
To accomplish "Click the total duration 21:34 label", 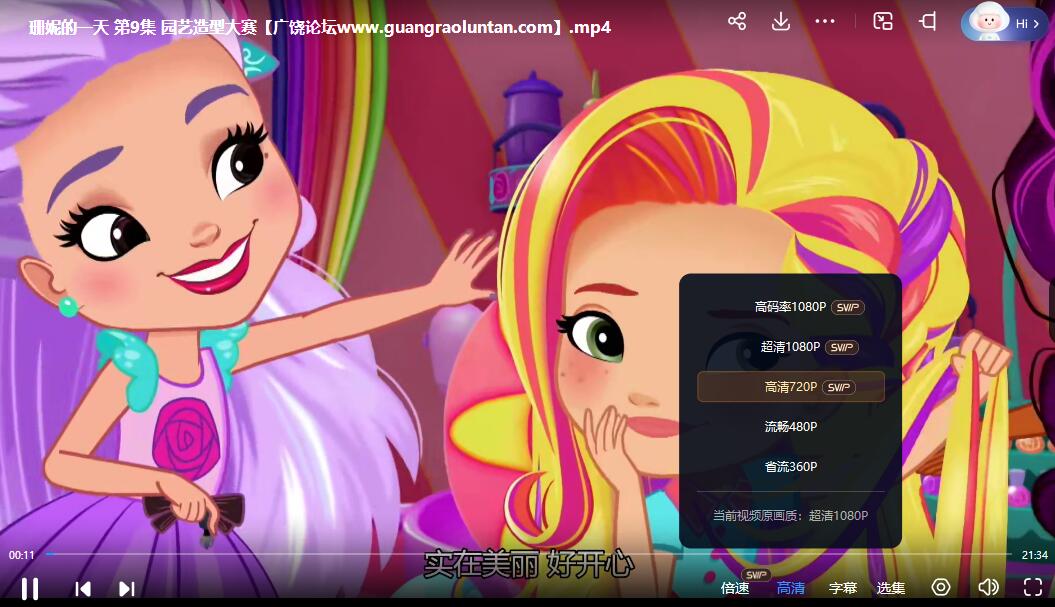I will tap(1035, 555).
